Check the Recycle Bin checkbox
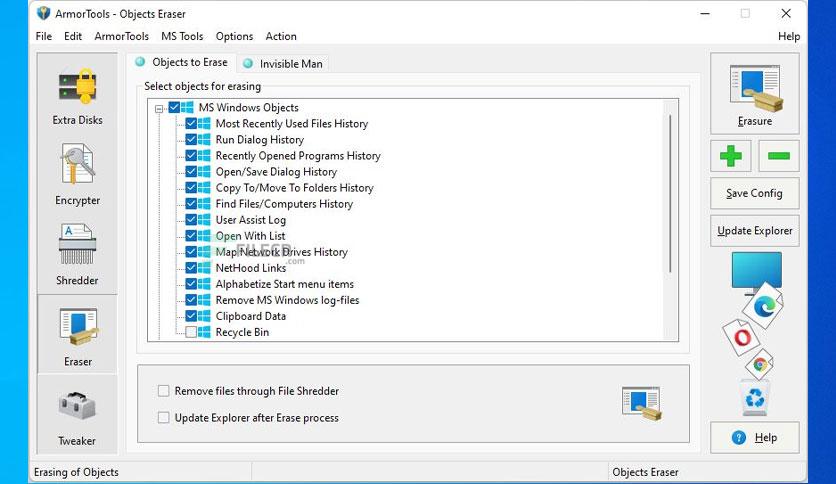The width and height of the screenshot is (836, 484). (191, 332)
